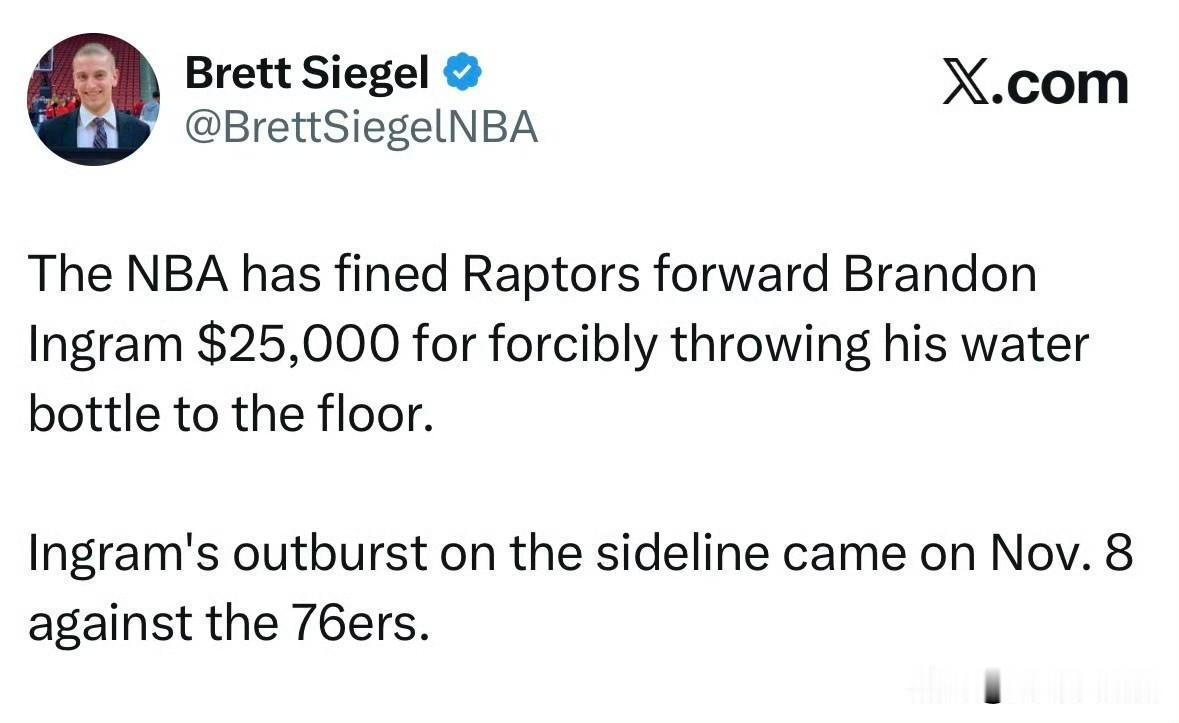Click the Brett Siegel display name

coord(308,72)
